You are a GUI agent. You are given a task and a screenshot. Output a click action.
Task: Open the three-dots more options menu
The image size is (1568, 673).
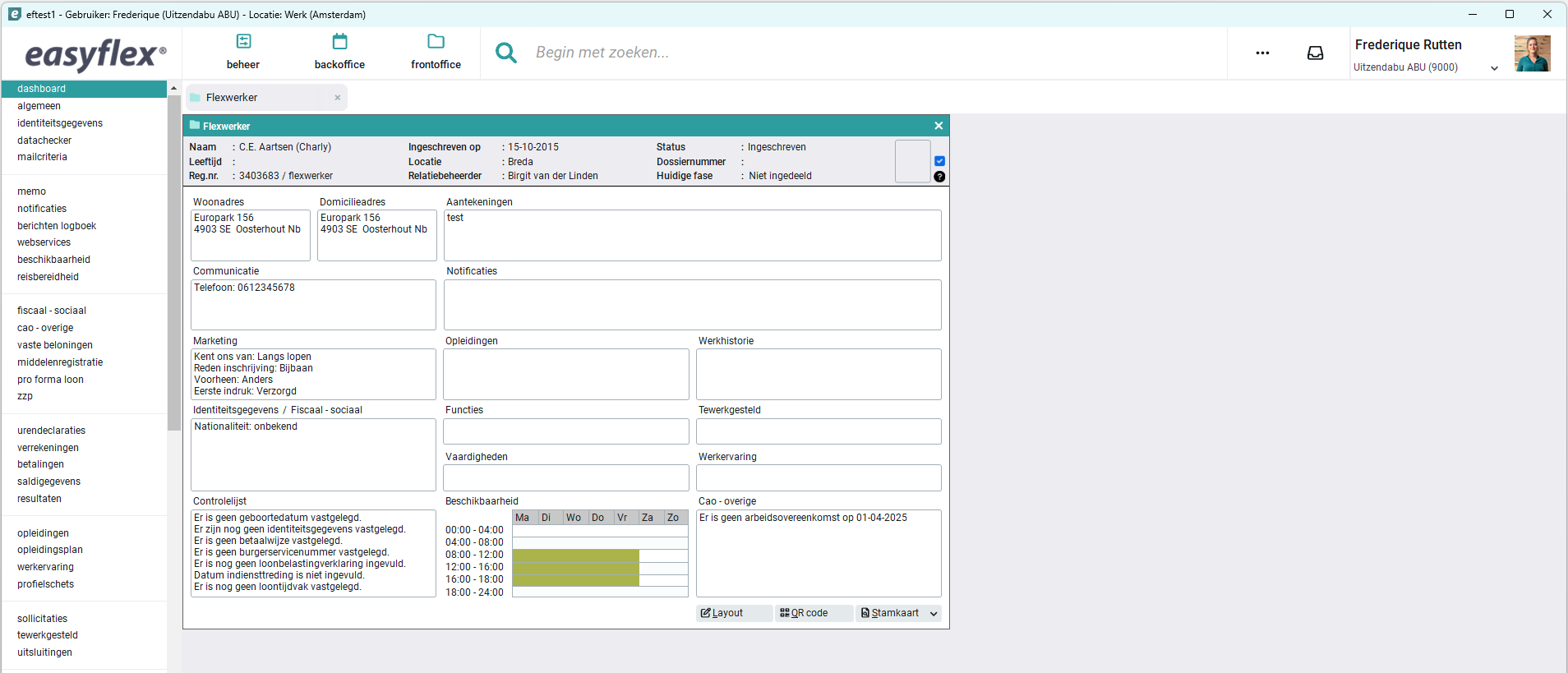(1262, 53)
